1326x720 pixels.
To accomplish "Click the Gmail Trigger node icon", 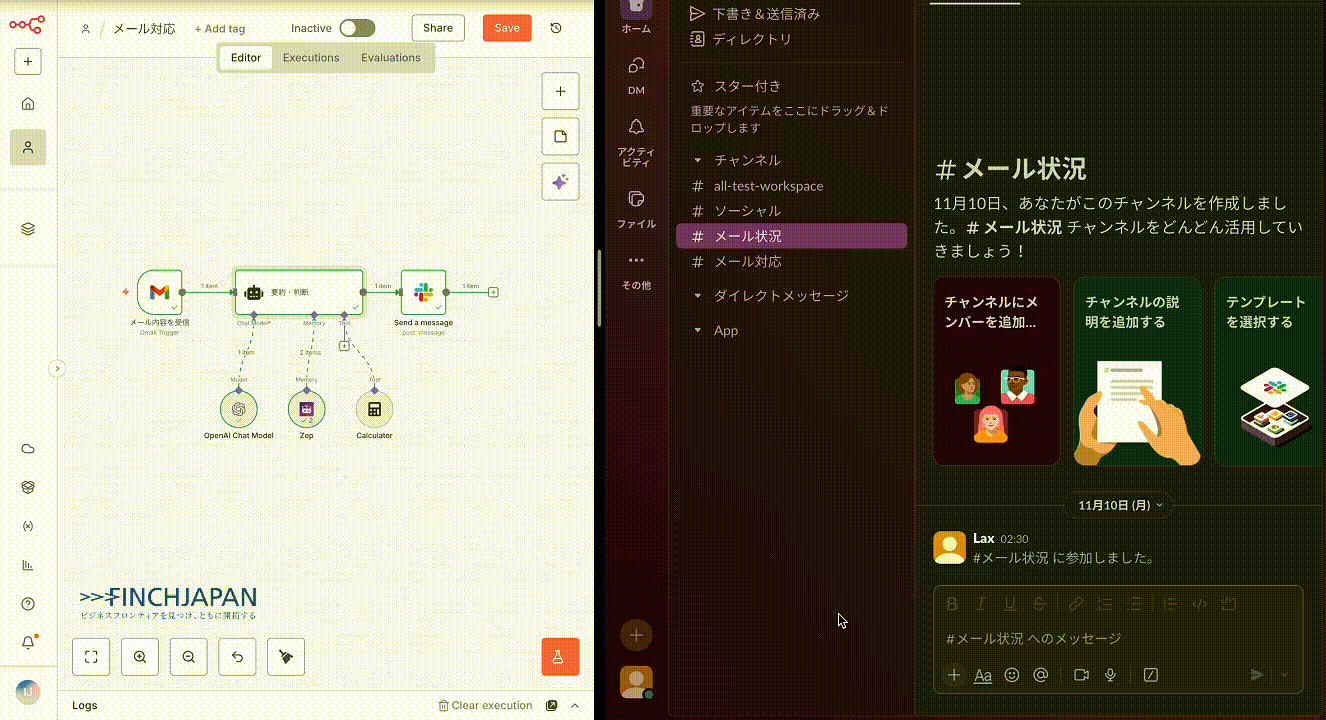I will pyautogui.click(x=159, y=292).
